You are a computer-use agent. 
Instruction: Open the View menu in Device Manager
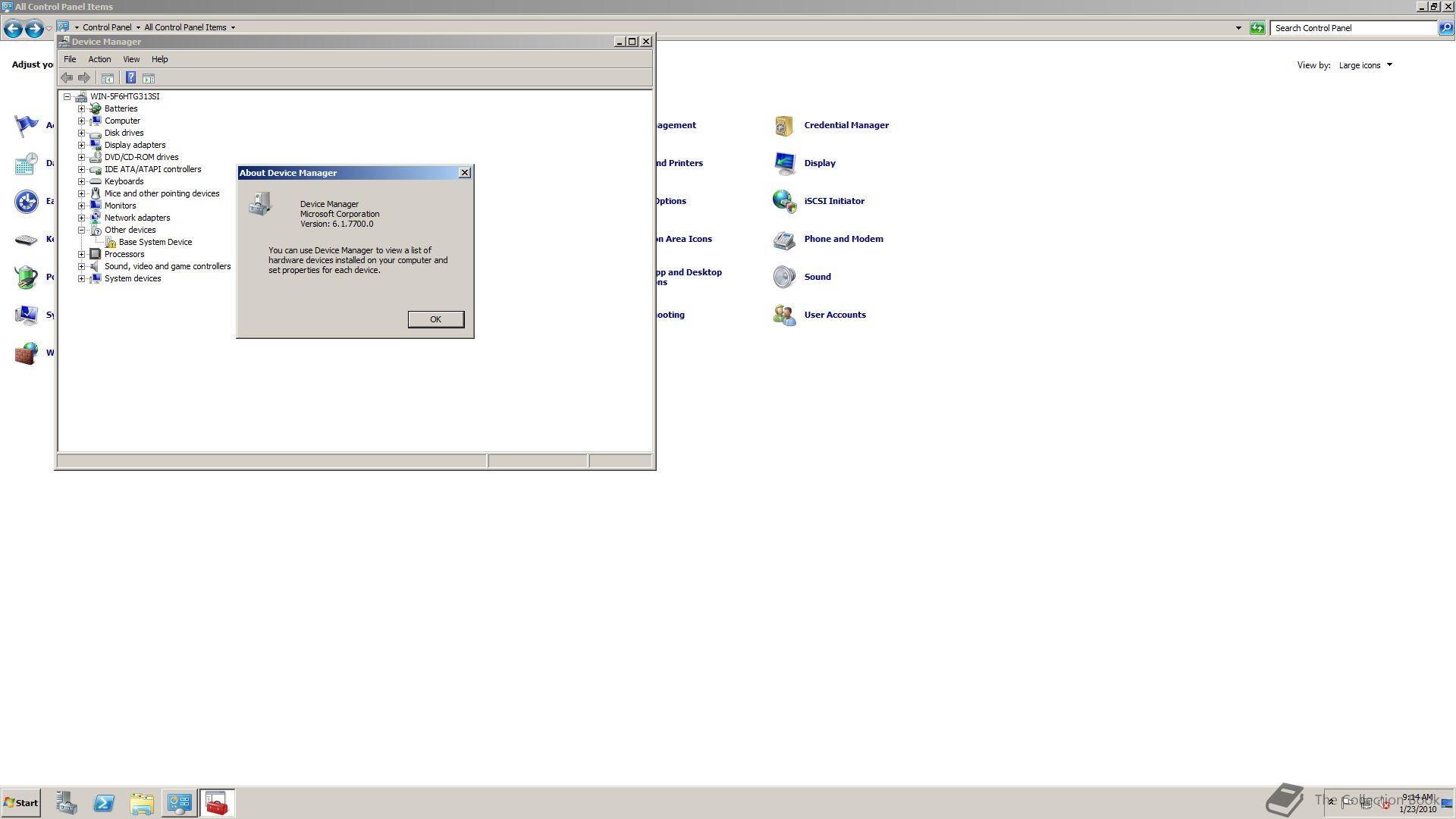pos(131,59)
